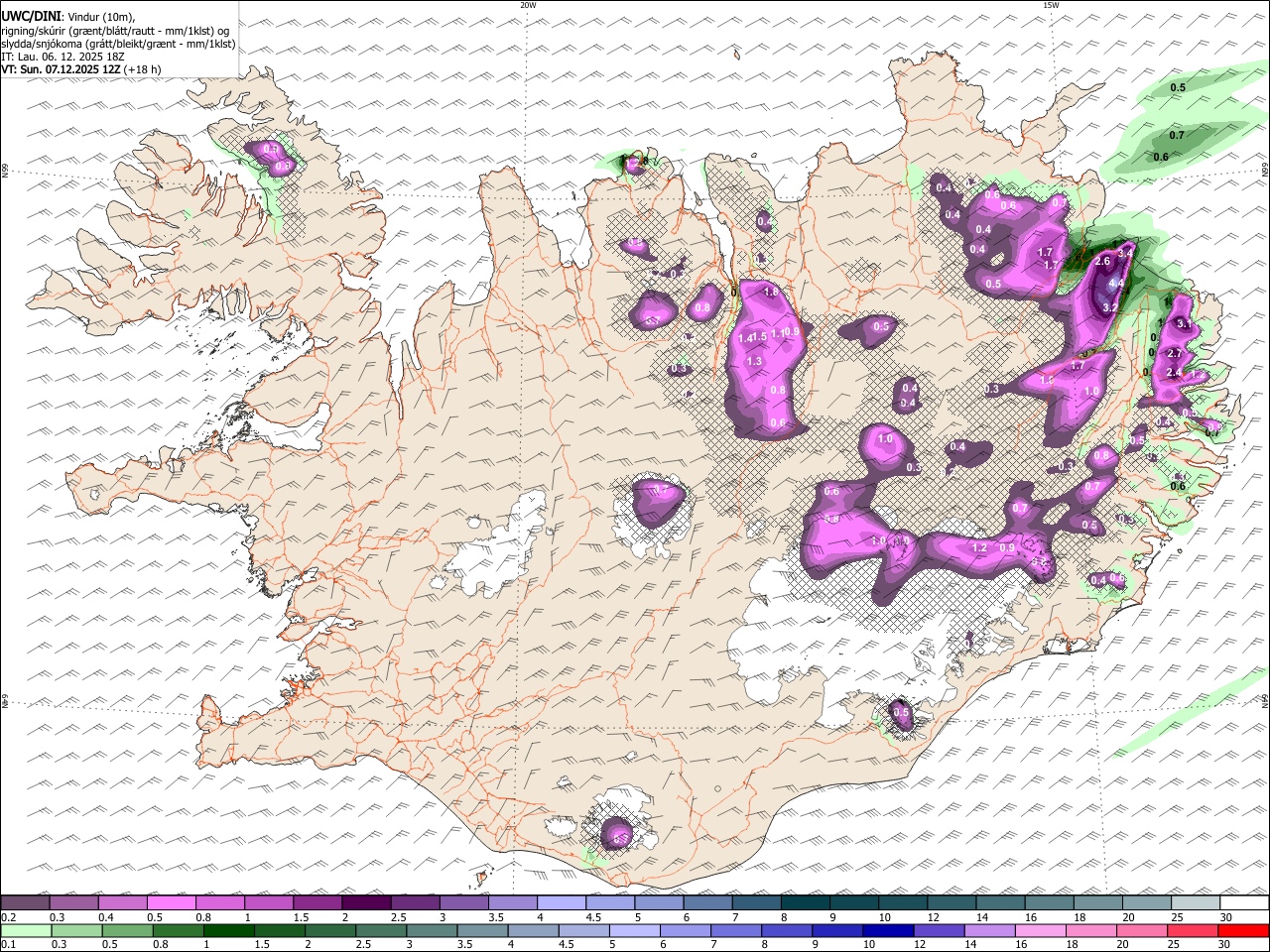Click the 'UWC/DINI: Vindur (10m)' title text
Screen dimensions: 1270x952
click(67, 17)
